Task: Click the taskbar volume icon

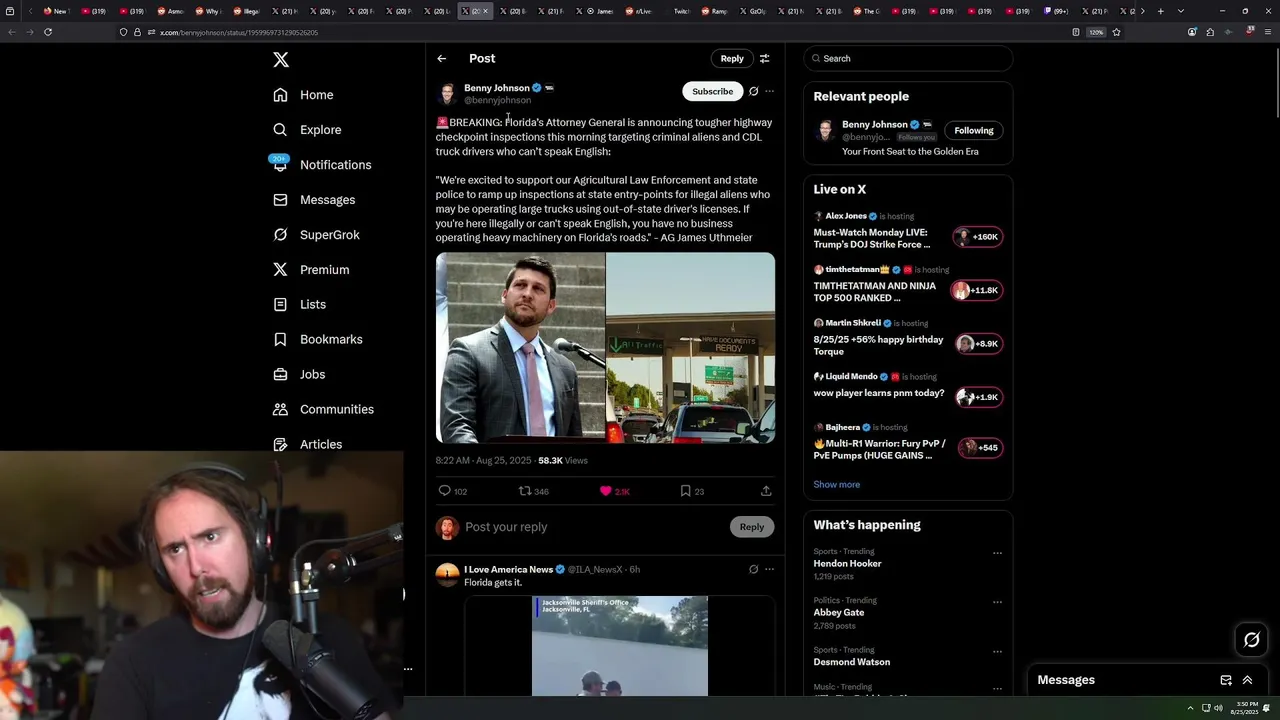Action: (x=1218, y=708)
